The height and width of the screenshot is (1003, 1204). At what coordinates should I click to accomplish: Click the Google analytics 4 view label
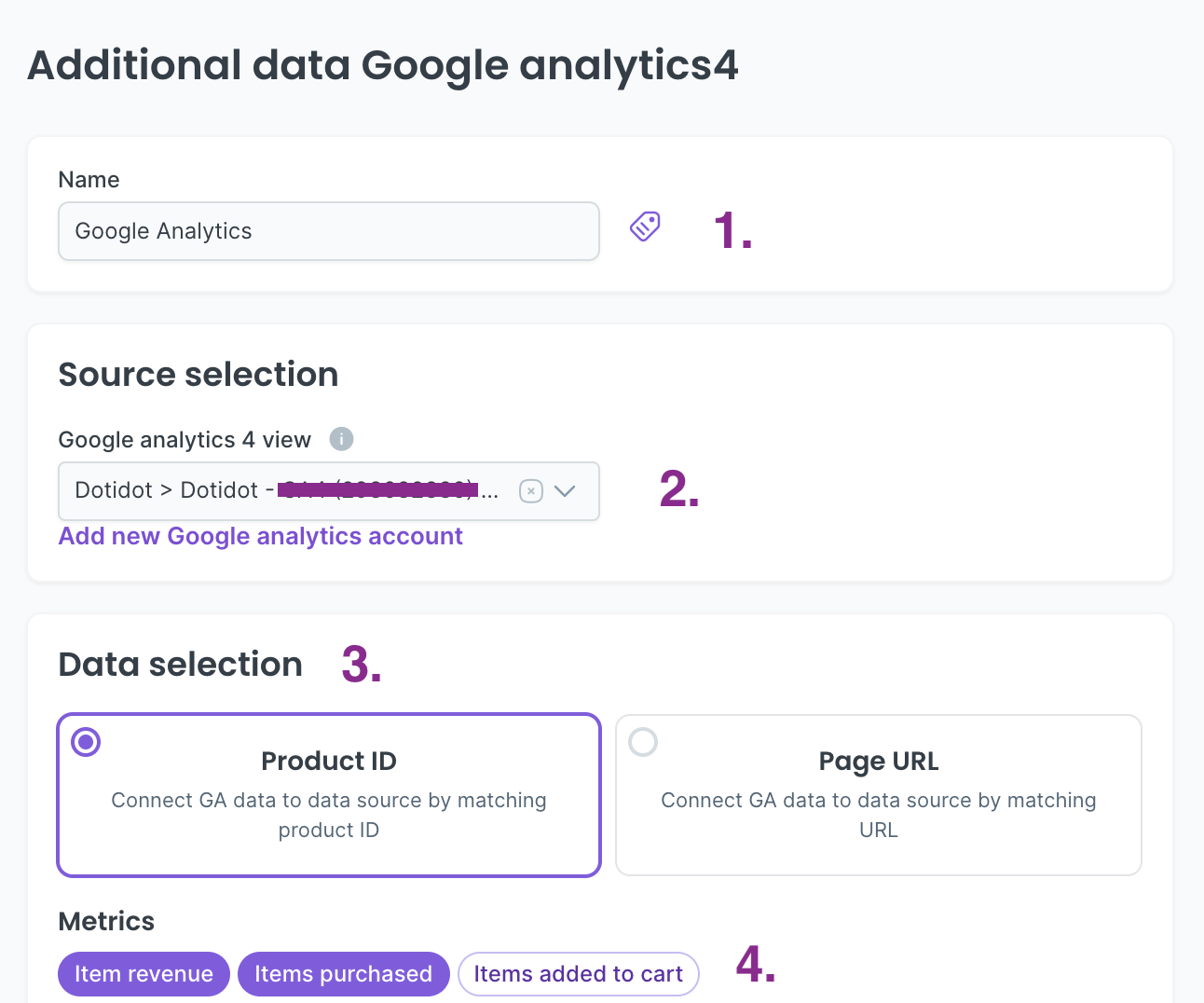(x=185, y=440)
